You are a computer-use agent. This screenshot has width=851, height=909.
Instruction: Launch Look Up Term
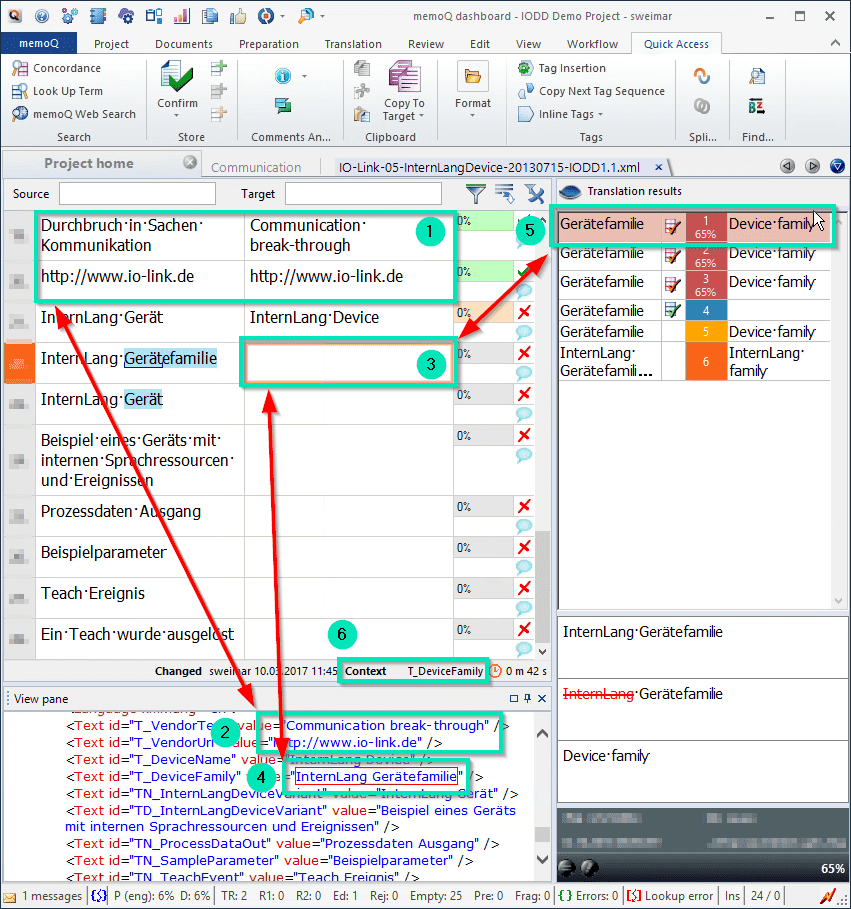(x=57, y=91)
